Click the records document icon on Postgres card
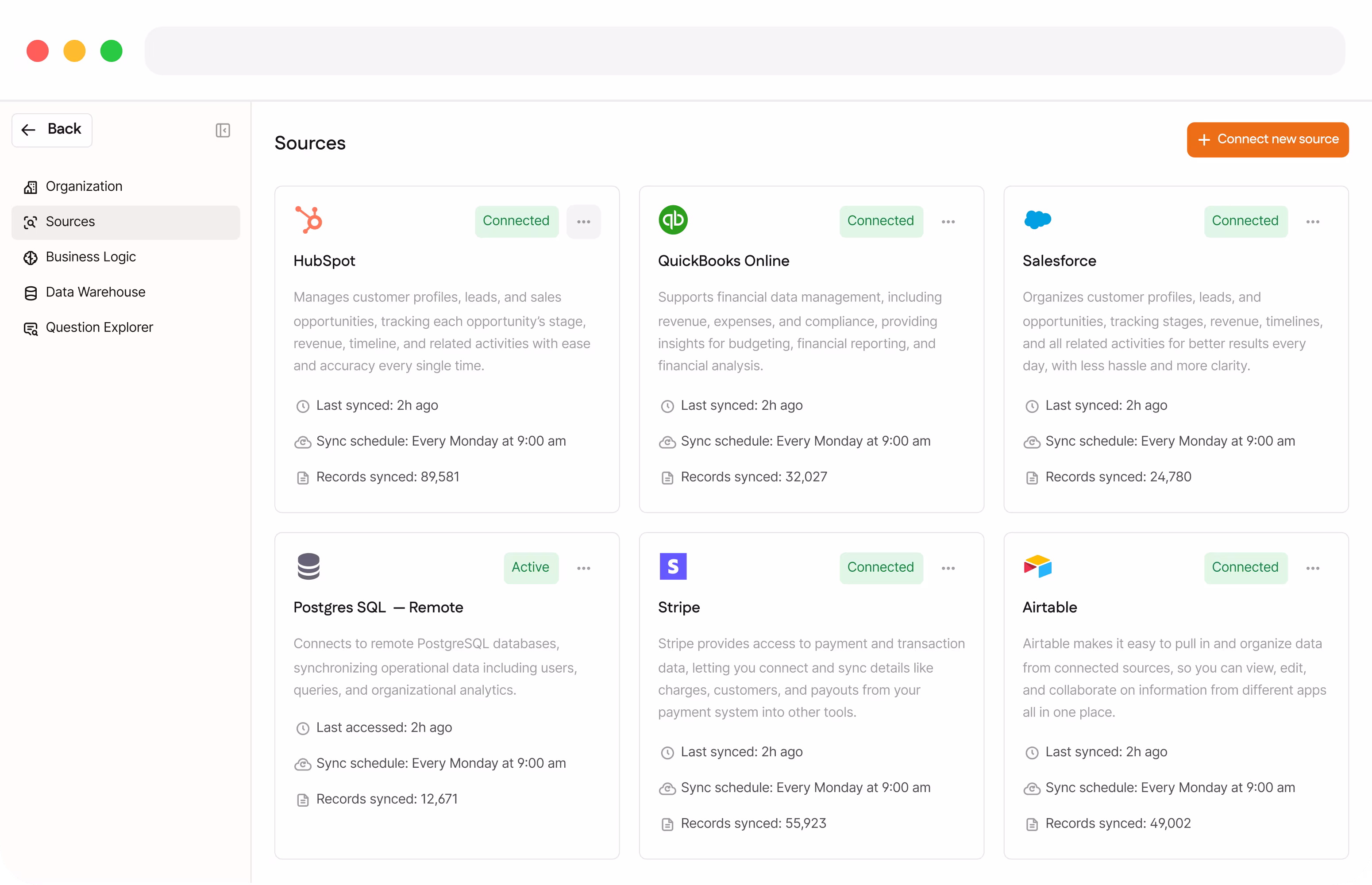 303,800
